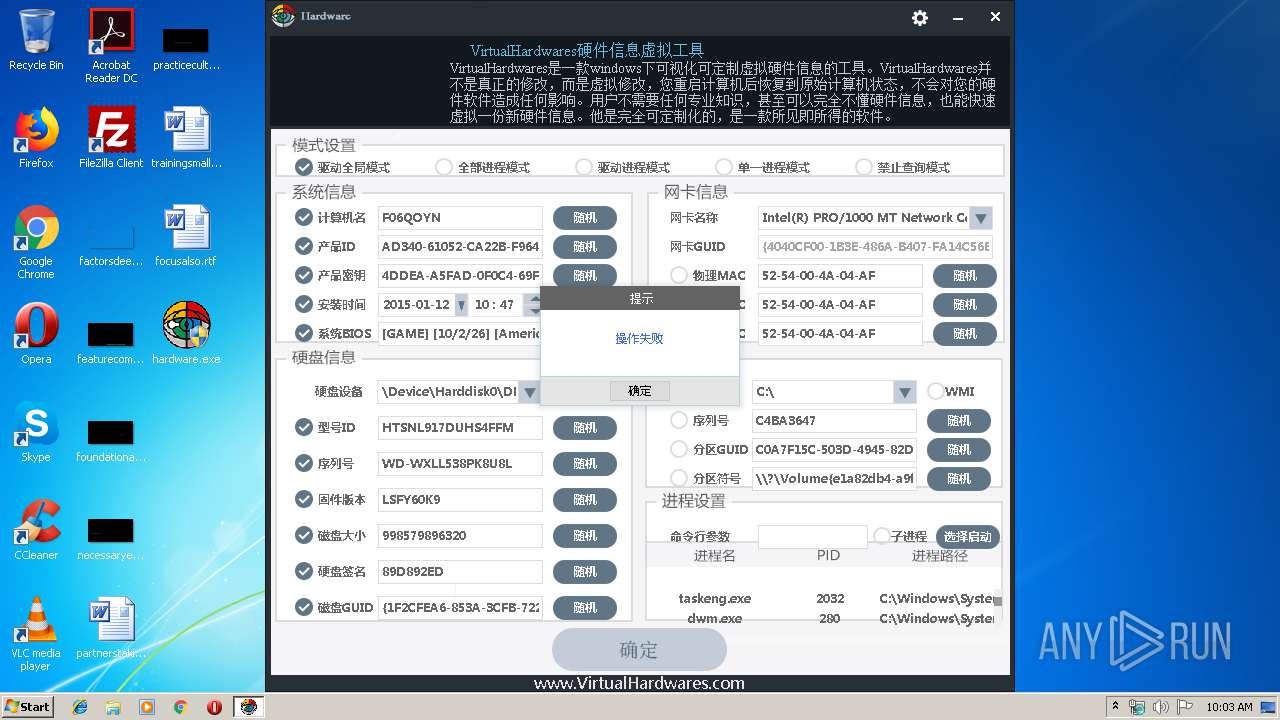This screenshot has width=1280, height=720.
Task: Select hardware.exe desktop icon
Action: [x=186, y=334]
